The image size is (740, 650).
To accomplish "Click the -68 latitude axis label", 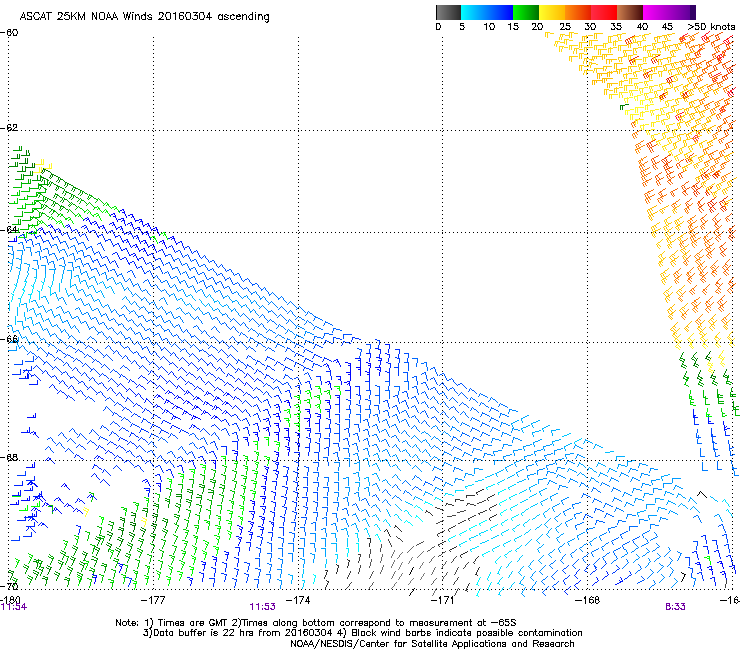I will click(x=9, y=457).
